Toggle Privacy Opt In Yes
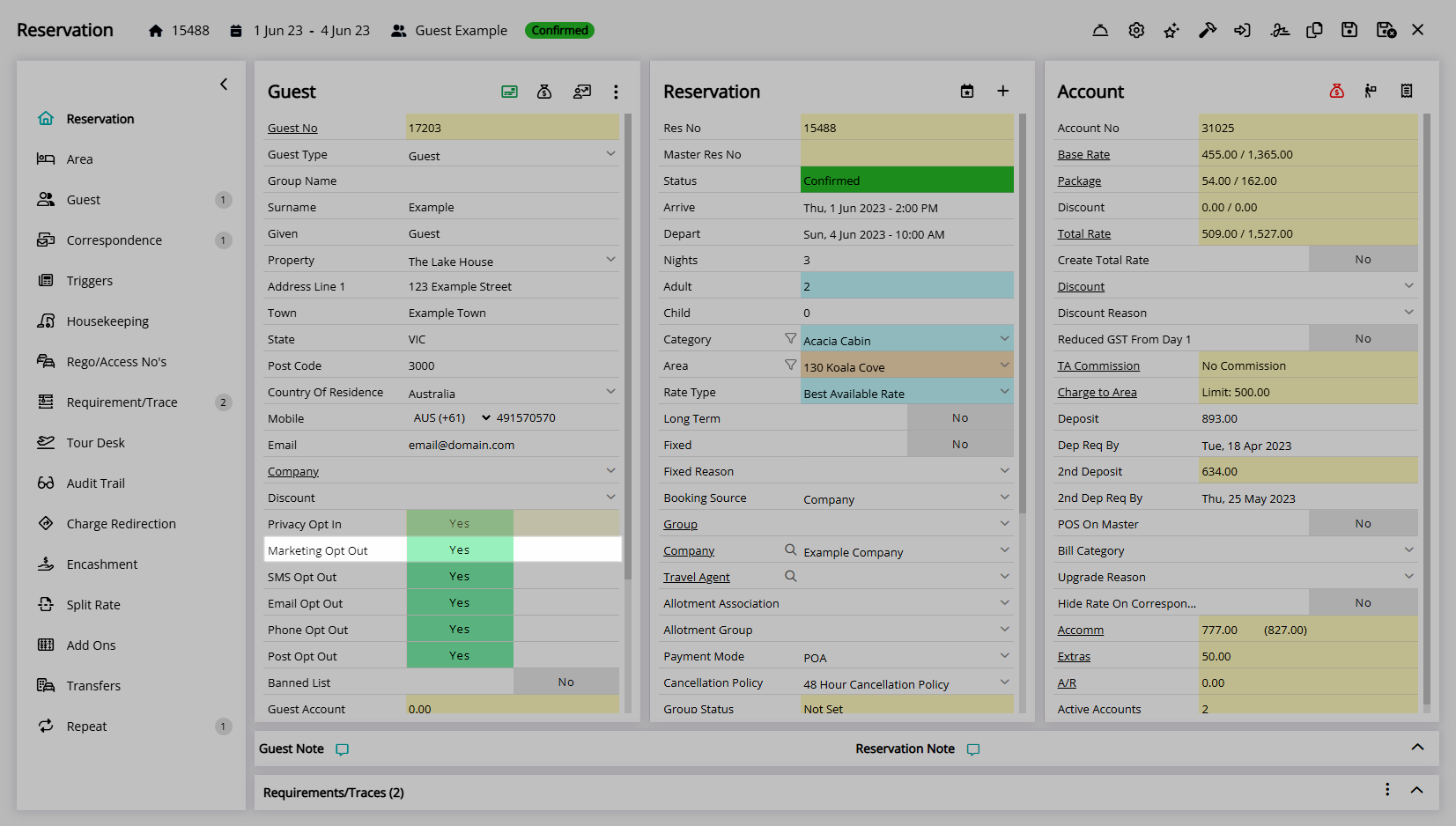 [x=460, y=523]
